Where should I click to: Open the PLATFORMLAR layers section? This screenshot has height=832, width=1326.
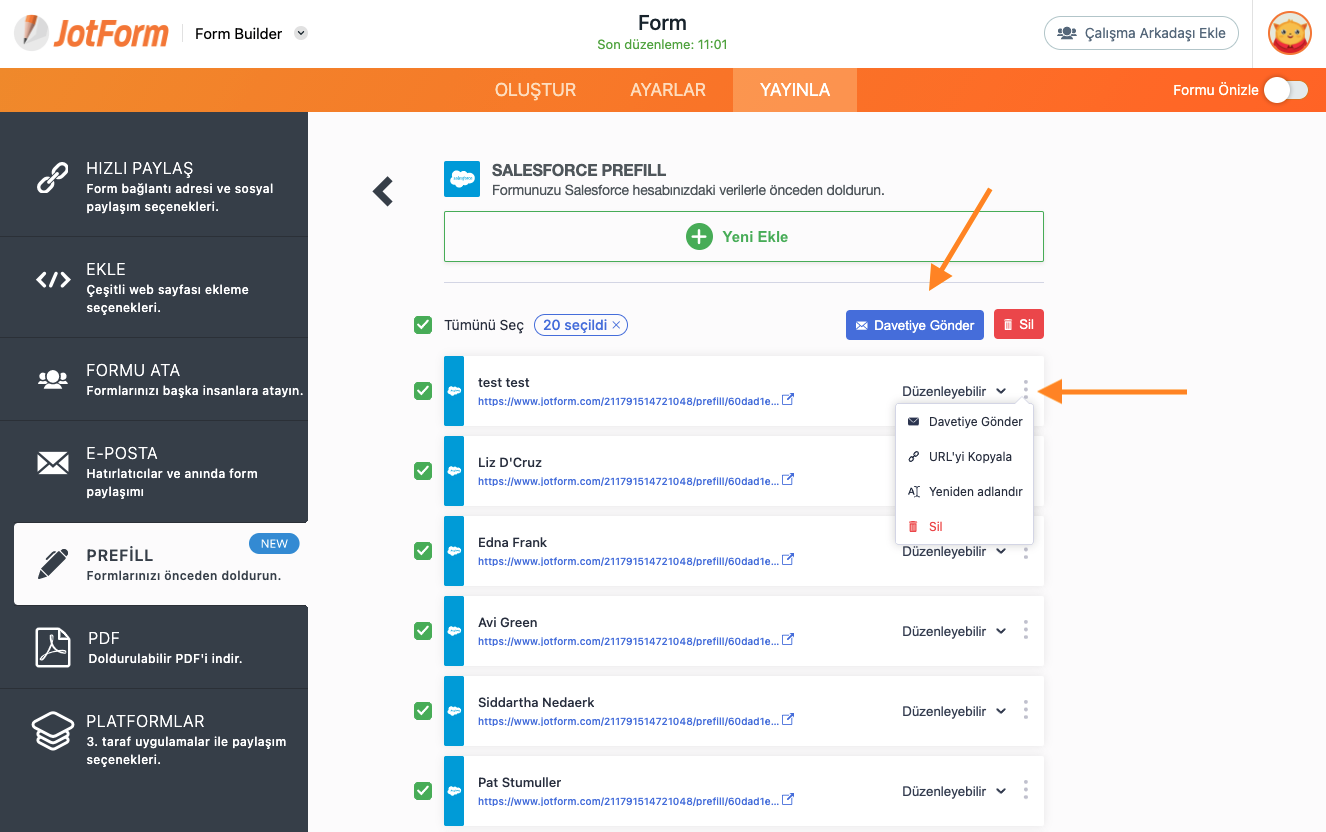(154, 739)
